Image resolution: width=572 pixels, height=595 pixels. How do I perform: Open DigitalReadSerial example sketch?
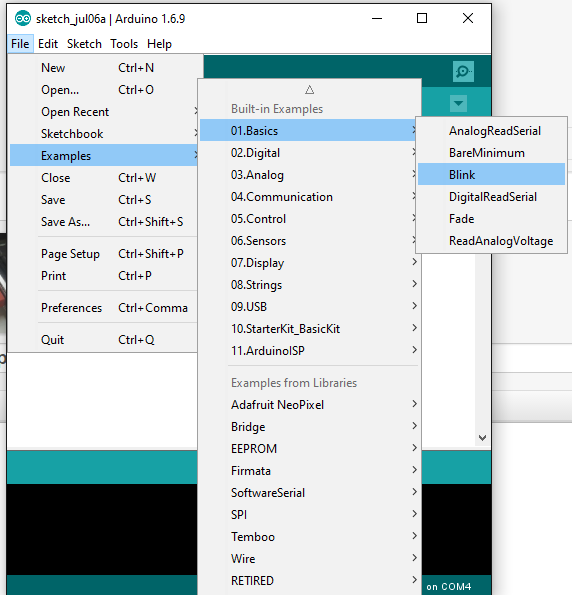[492, 197]
